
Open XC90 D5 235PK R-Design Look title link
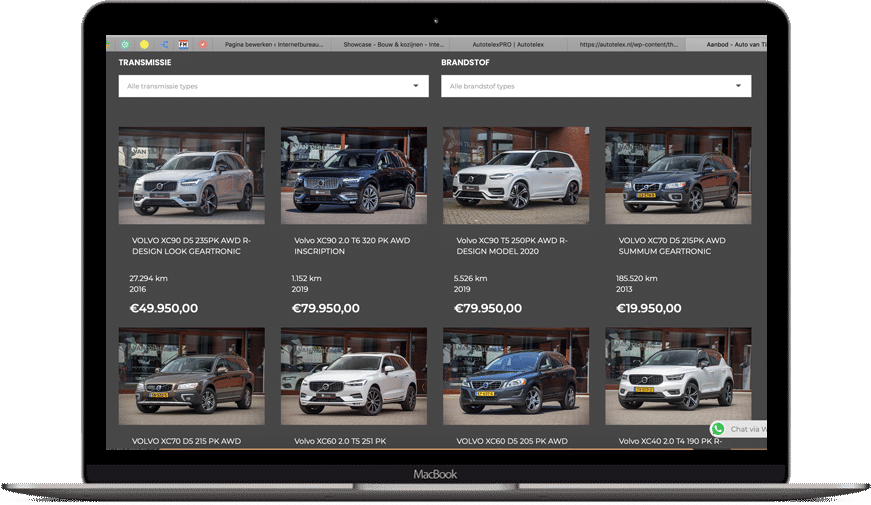(191, 246)
